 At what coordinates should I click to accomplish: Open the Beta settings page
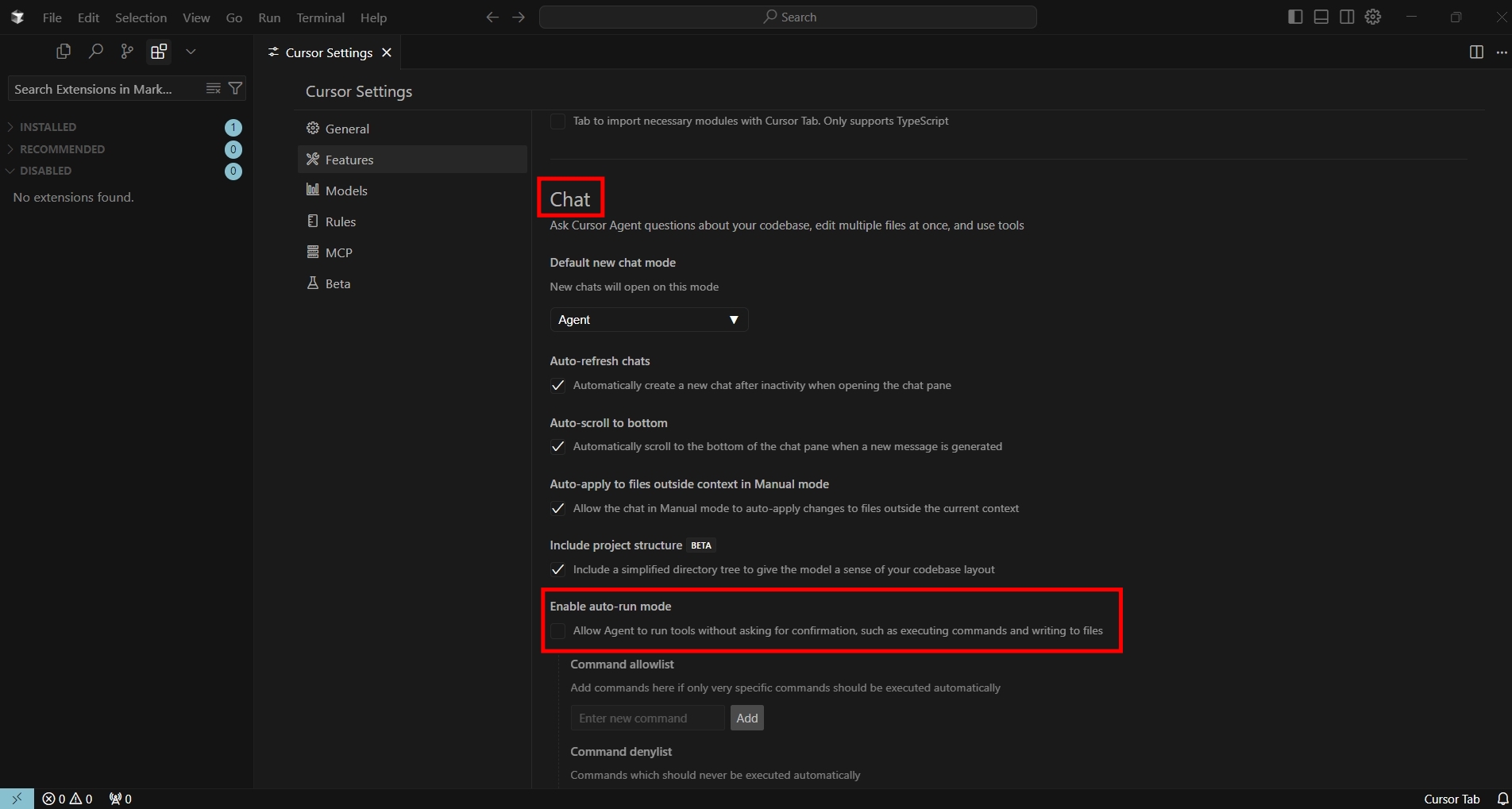[412, 283]
